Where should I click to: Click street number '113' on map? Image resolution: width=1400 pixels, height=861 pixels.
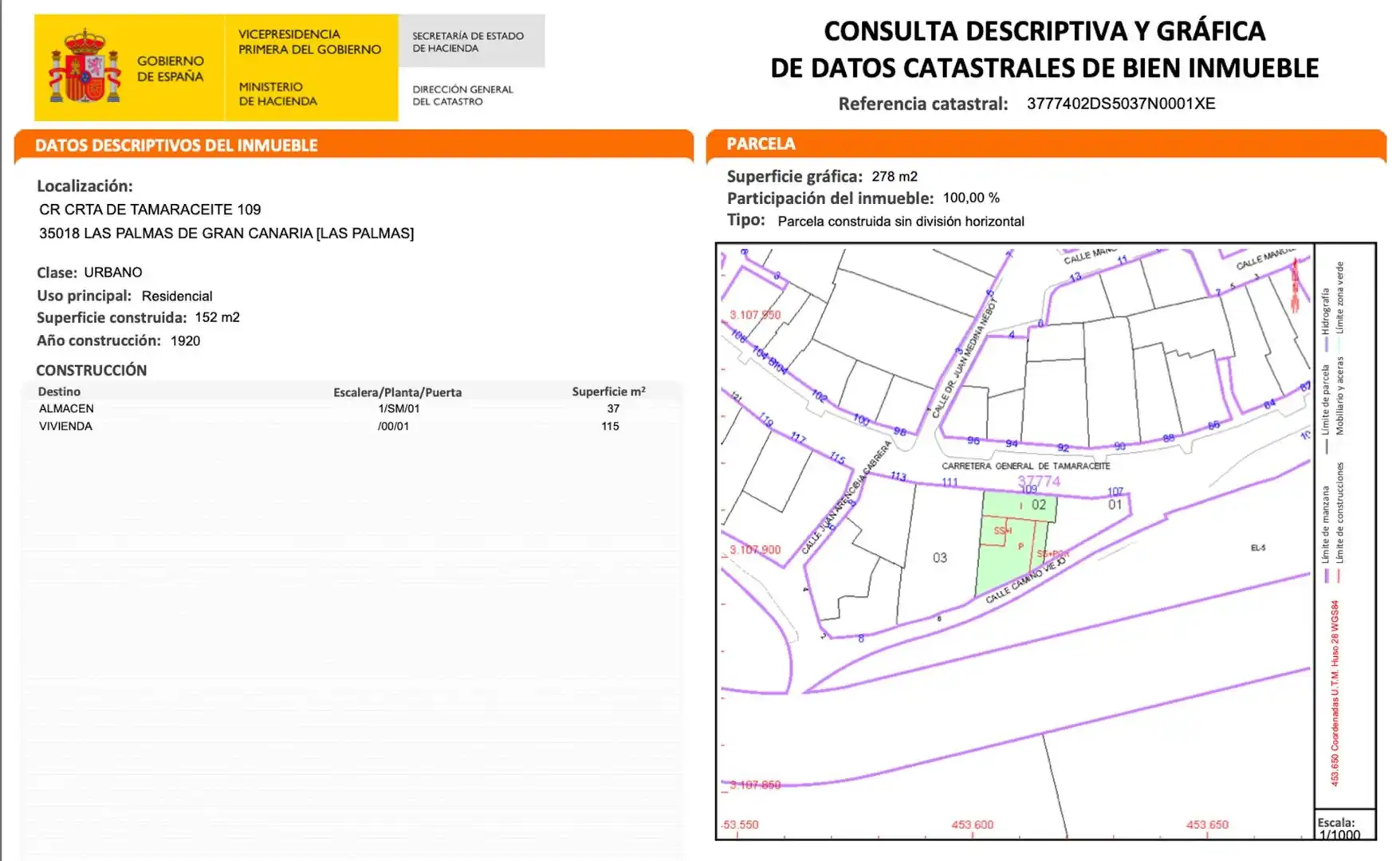point(899,476)
